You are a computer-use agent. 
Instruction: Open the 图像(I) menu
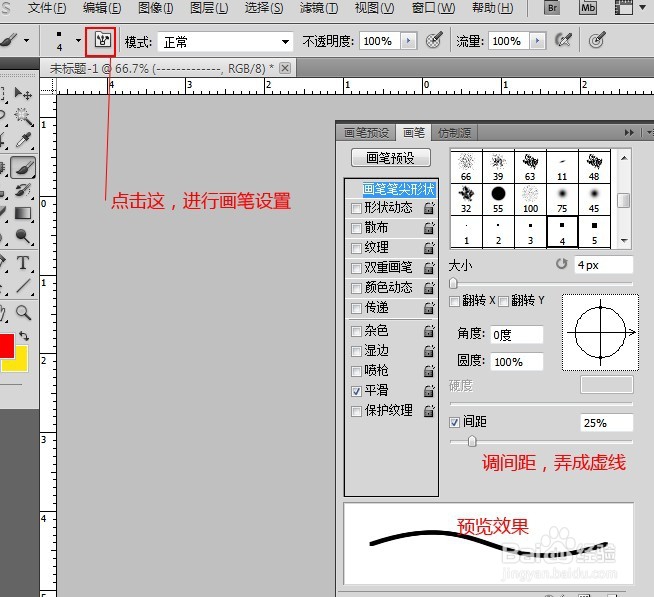click(x=156, y=8)
